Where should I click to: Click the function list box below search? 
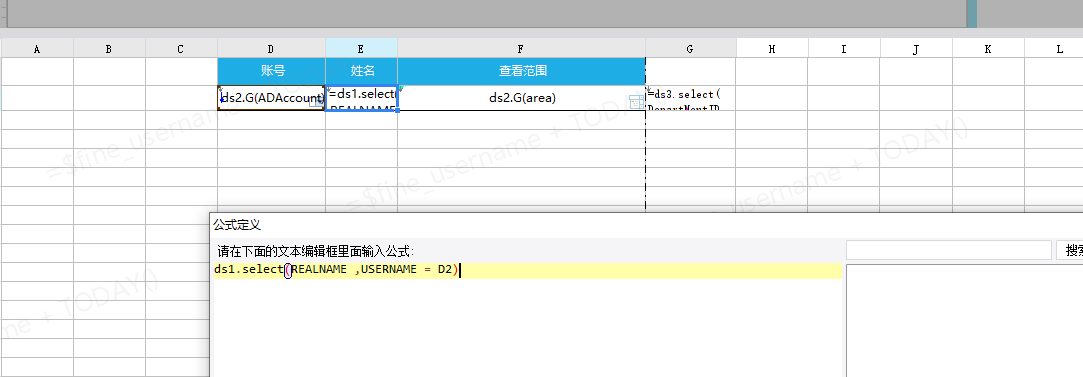pos(964,320)
